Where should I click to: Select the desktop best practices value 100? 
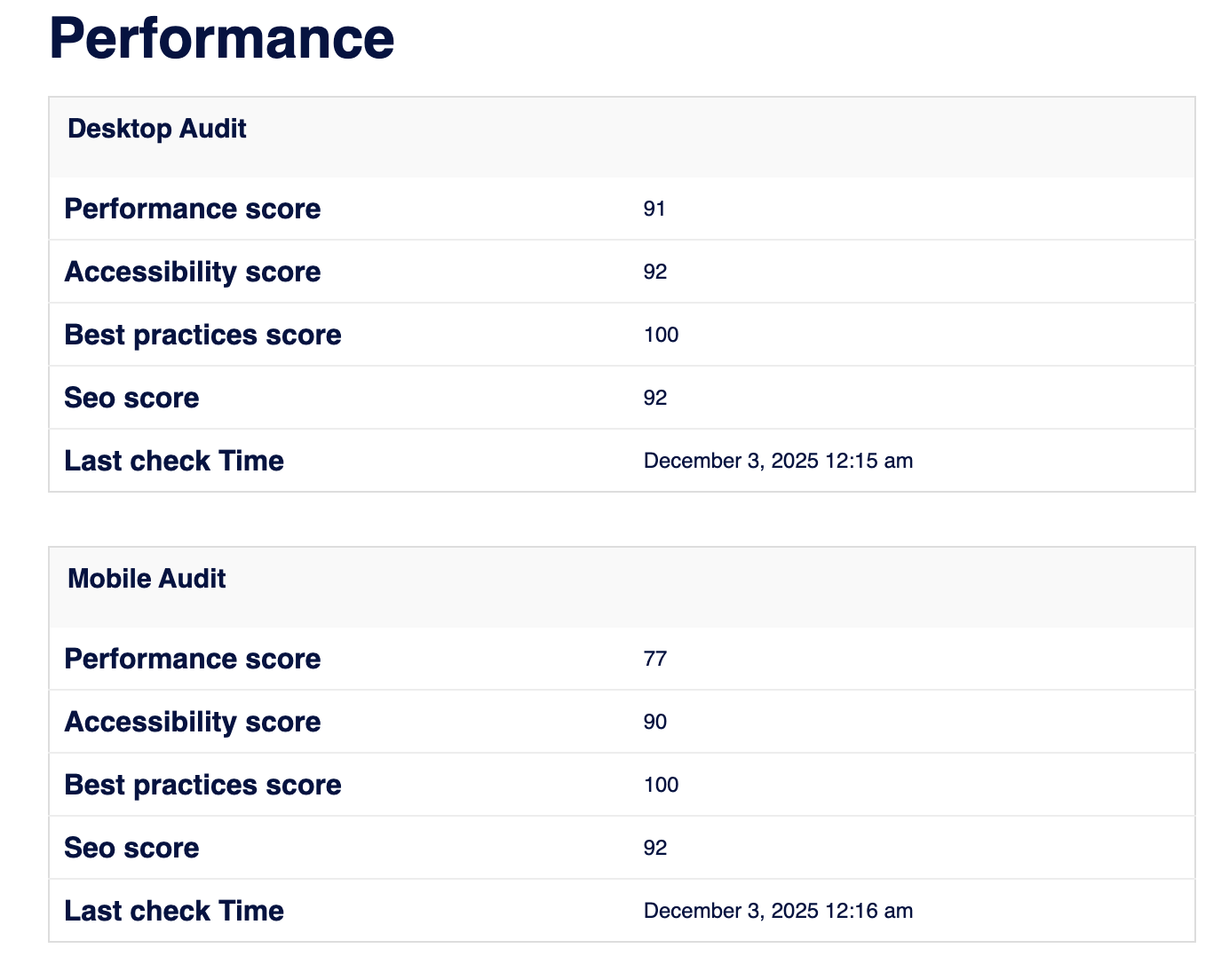661,336
